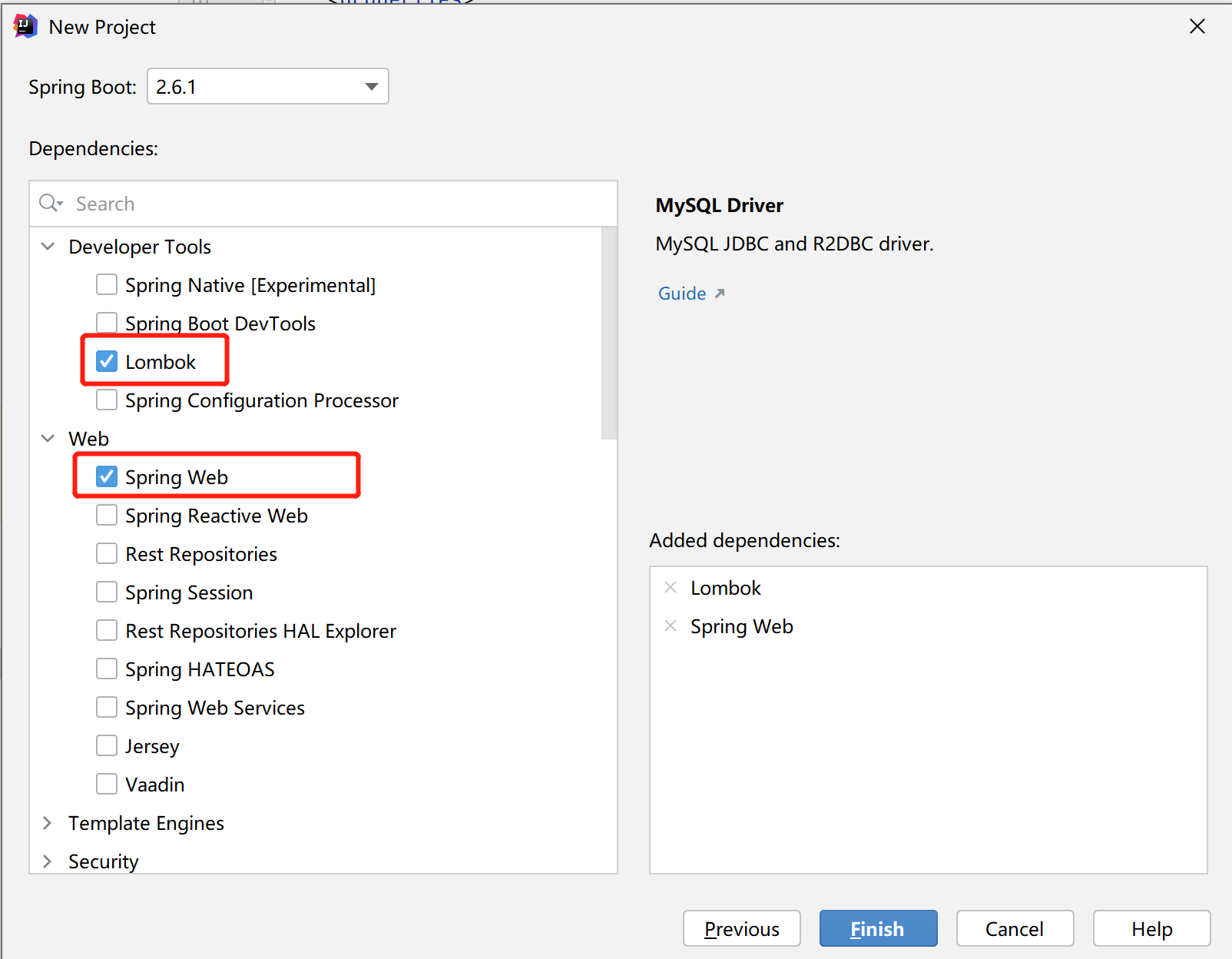
Task: Open the Guide external link
Action: coord(681,293)
